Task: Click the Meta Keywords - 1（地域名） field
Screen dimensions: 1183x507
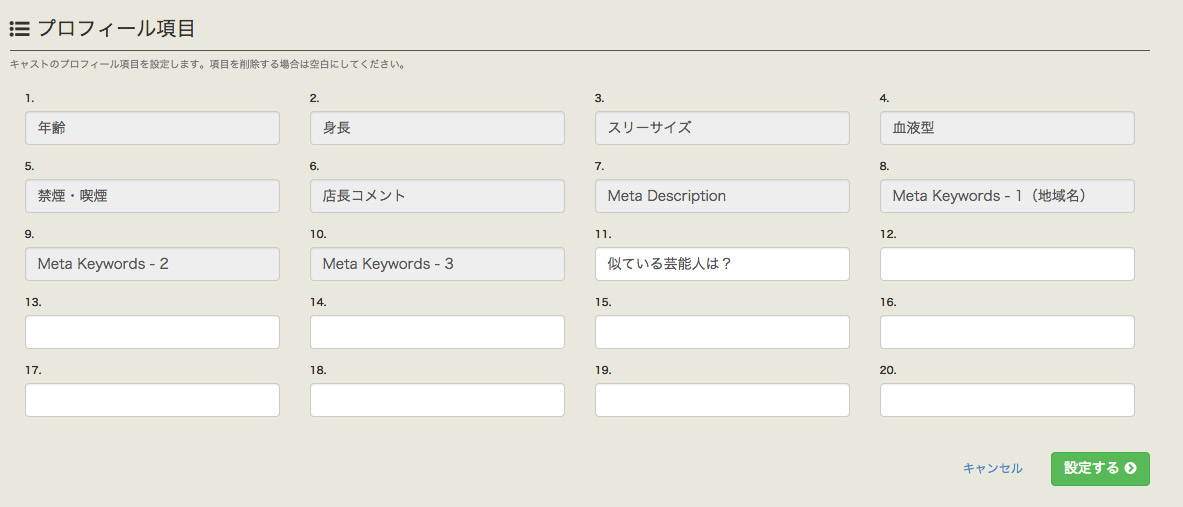Action: (1007, 196)
